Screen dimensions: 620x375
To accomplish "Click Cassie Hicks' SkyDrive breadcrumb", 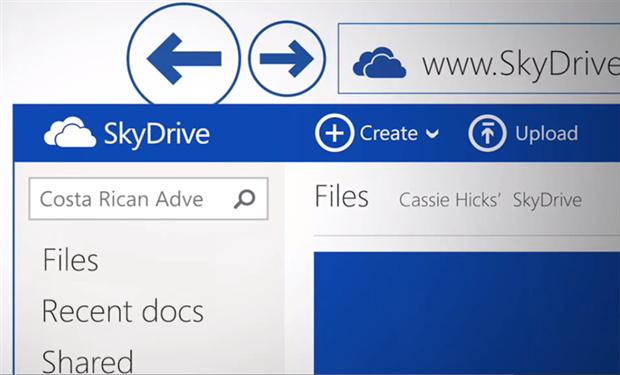I will (x=490, y=200).
